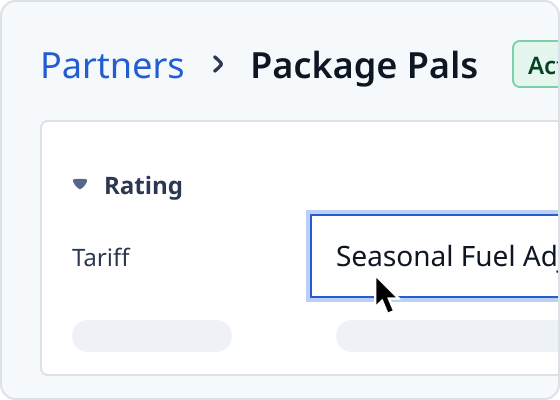This screenshot has height=400, width=560.
Task: Collapse the Rating section using its triangle
Action: pos(80,184)
